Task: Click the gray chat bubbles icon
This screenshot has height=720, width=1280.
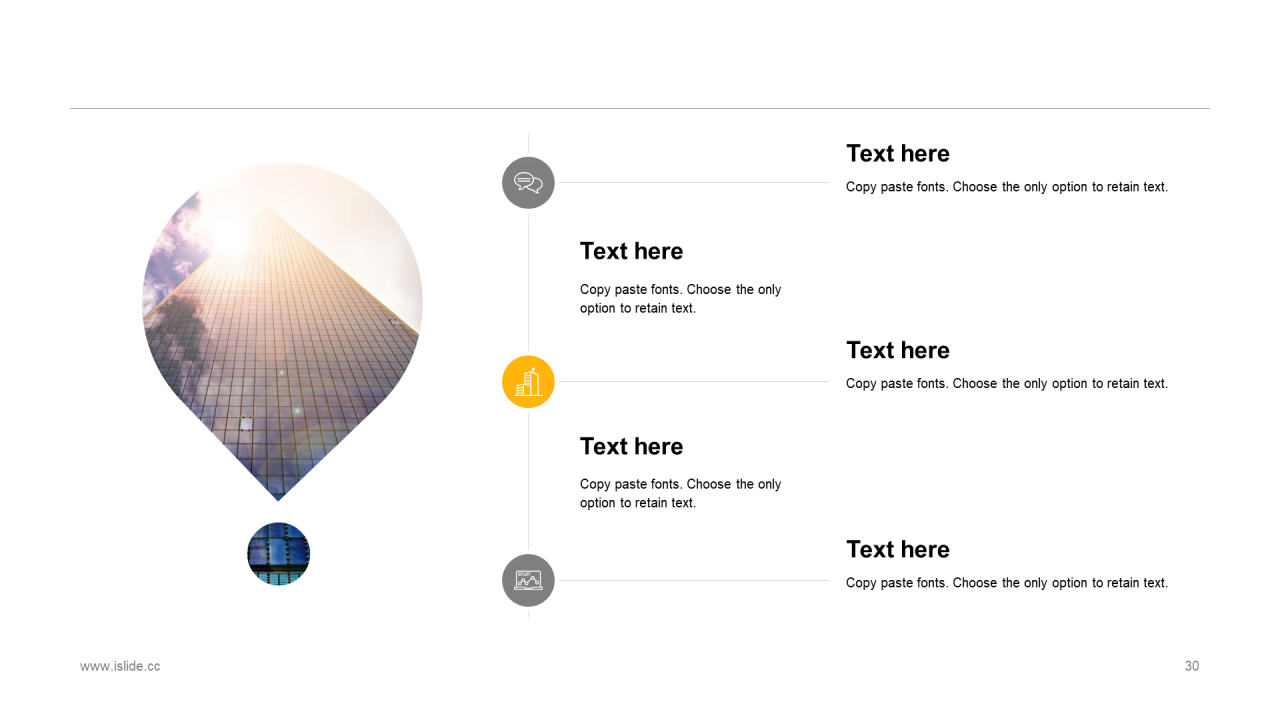Action: [x=528, y=183]
